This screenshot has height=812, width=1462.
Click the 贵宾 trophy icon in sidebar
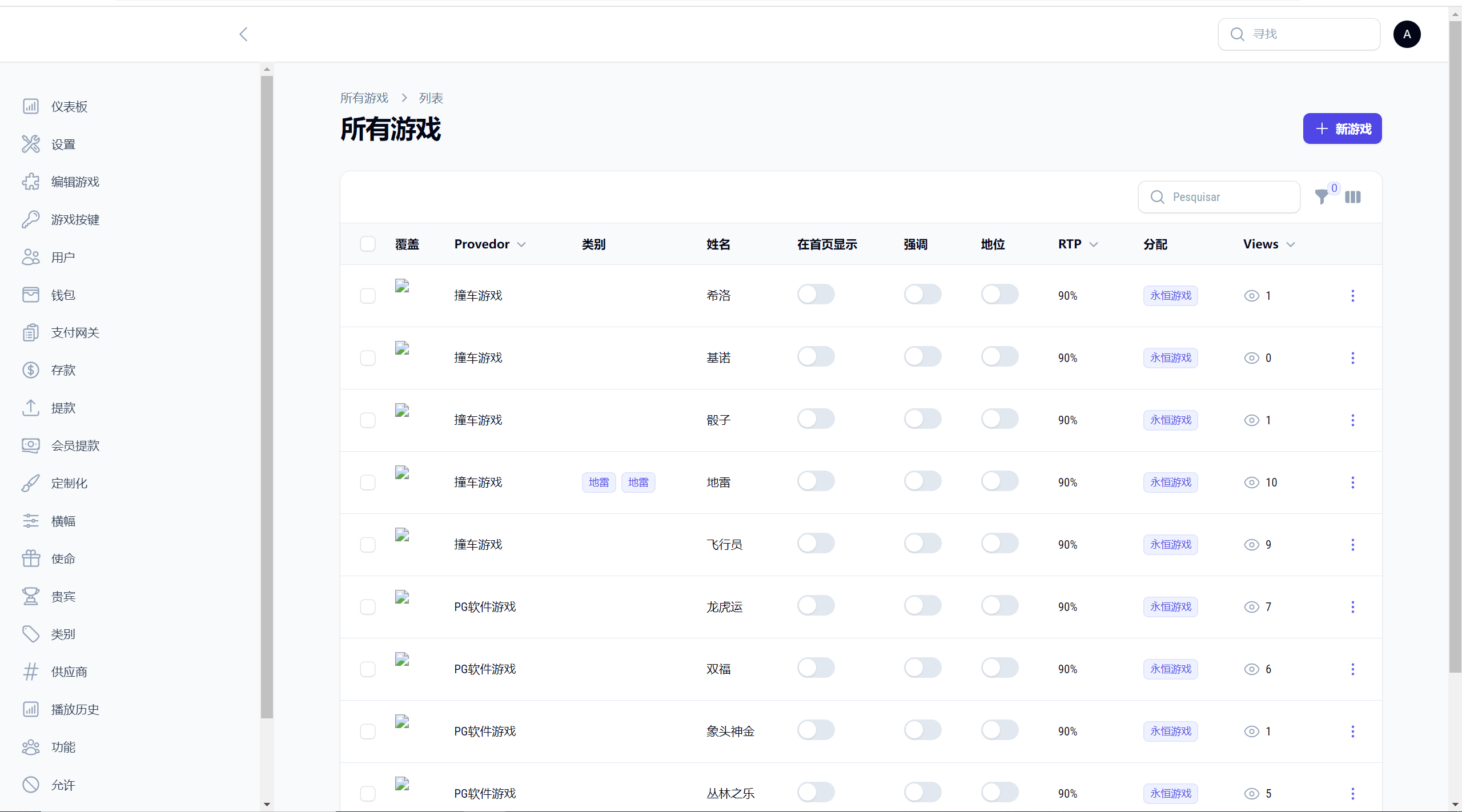pyautogui.click(x=31, y=596)
